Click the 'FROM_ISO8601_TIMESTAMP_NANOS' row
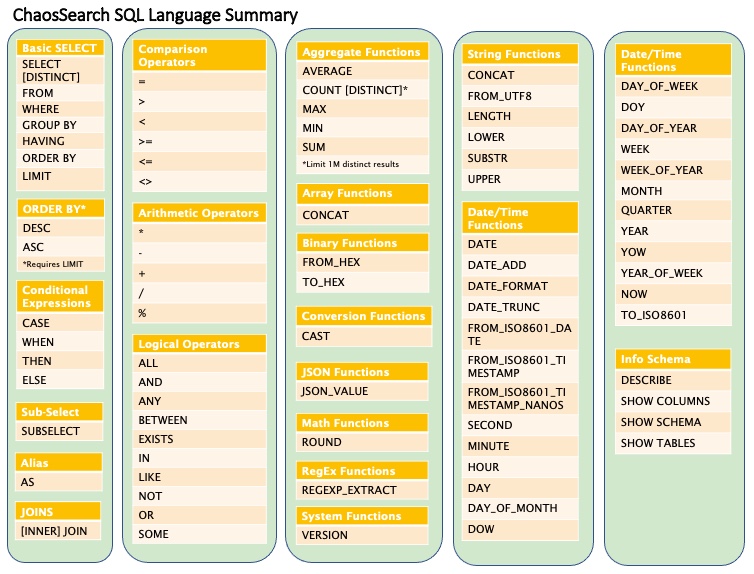The image size is (754, 574). pyautogui.click(x=520, y=399)
